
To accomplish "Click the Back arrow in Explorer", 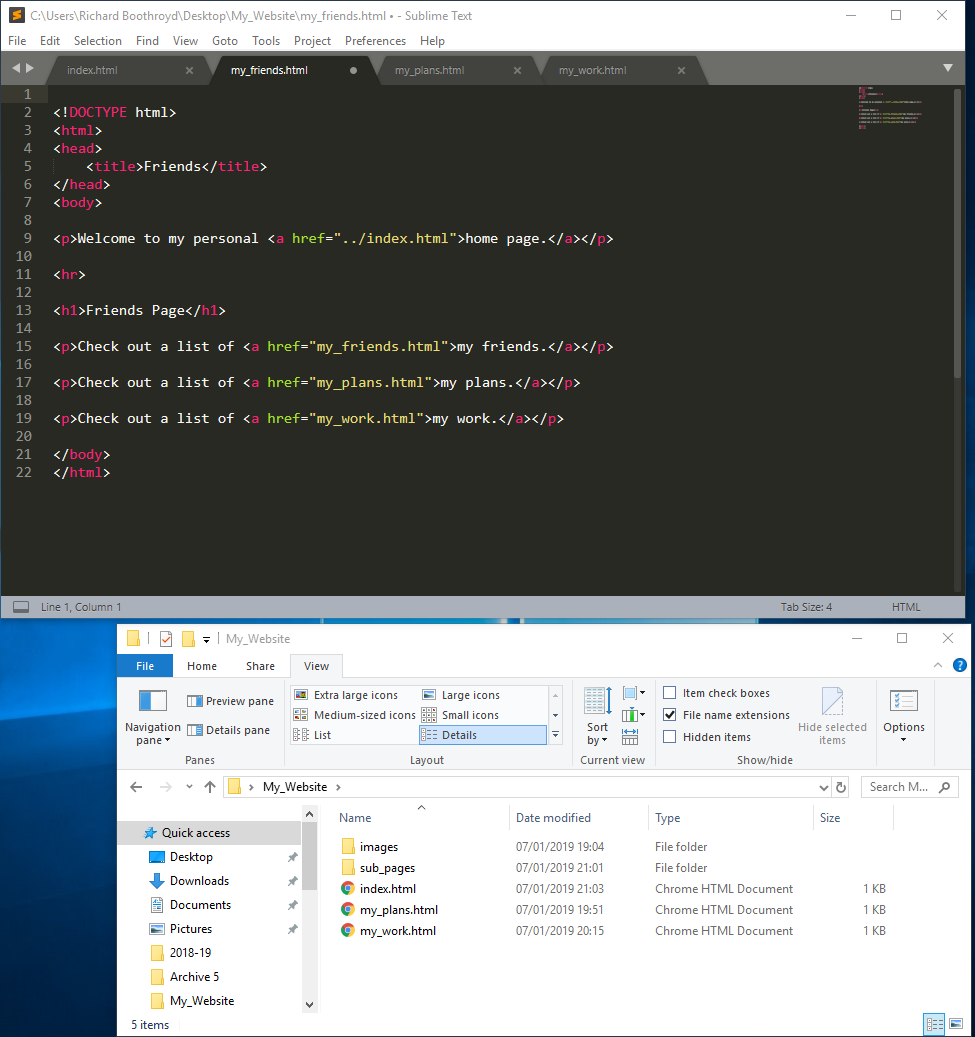I will click(136, 787).
